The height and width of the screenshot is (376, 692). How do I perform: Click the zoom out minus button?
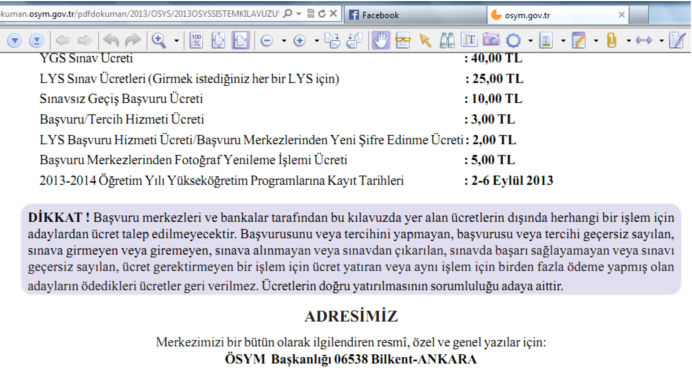click(267, 41)
